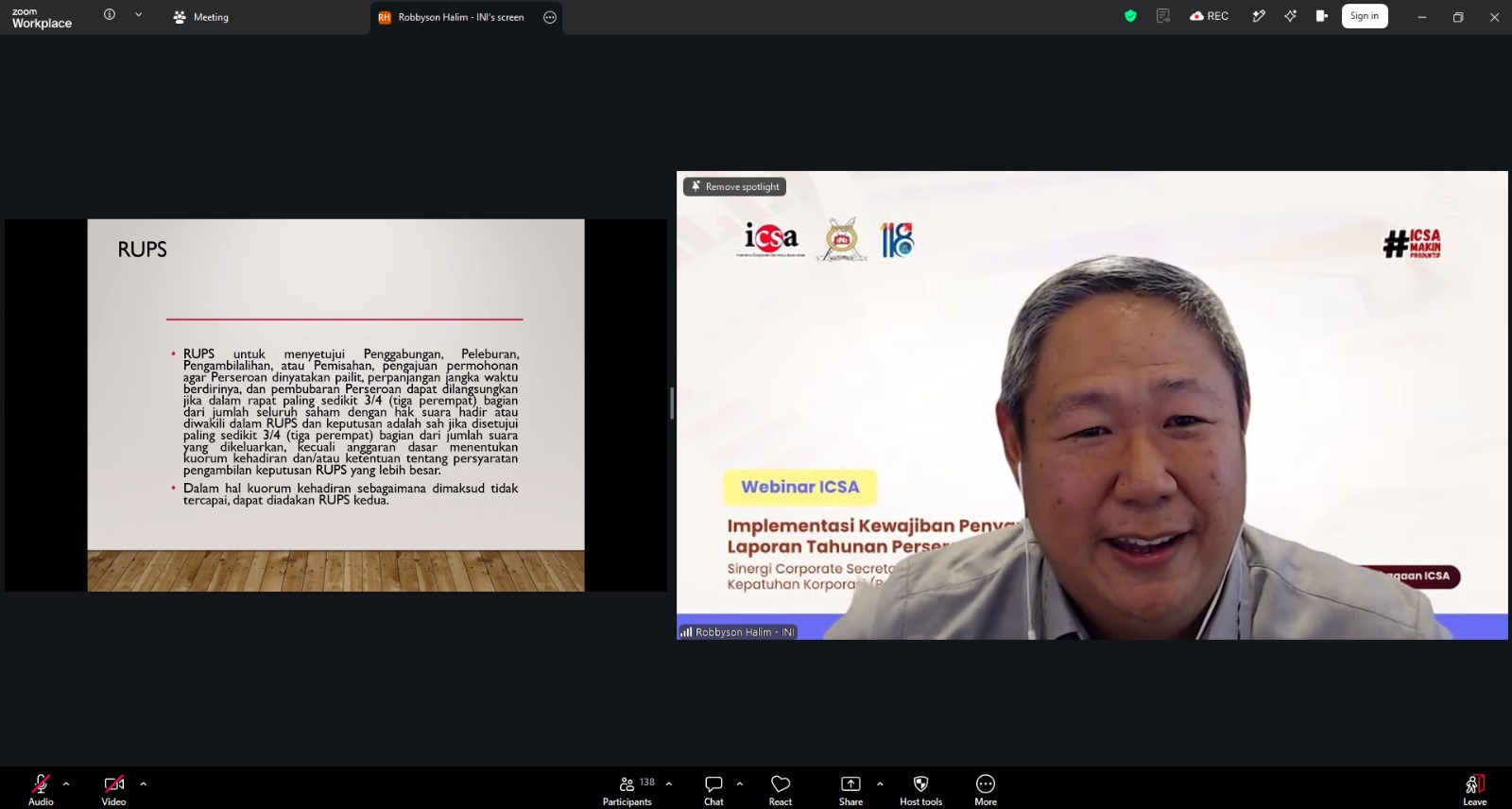
Task: Expand the Video options arrow
Action: [144, 783]
